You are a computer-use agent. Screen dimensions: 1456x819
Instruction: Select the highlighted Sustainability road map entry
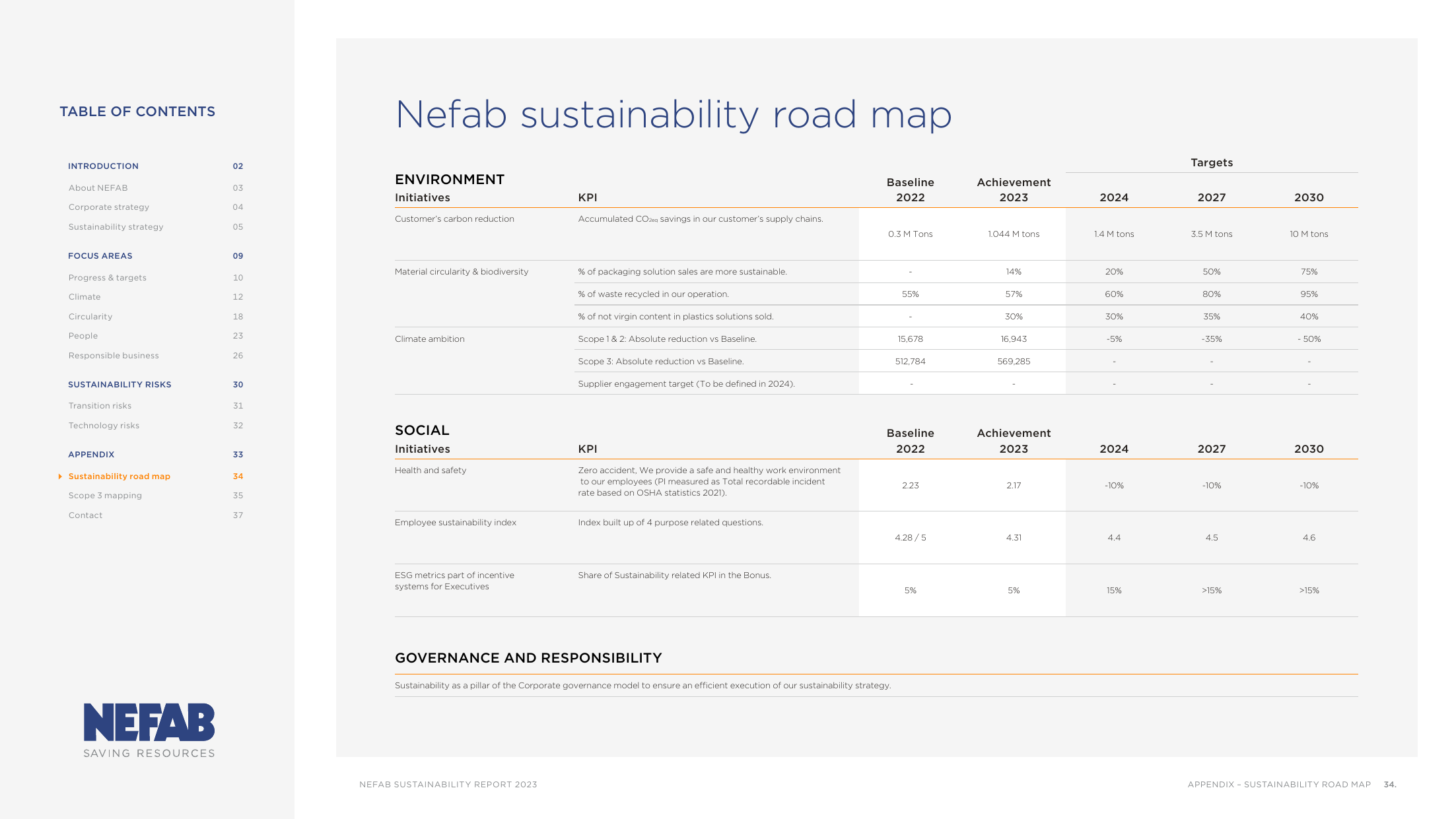tap(120, 476)
